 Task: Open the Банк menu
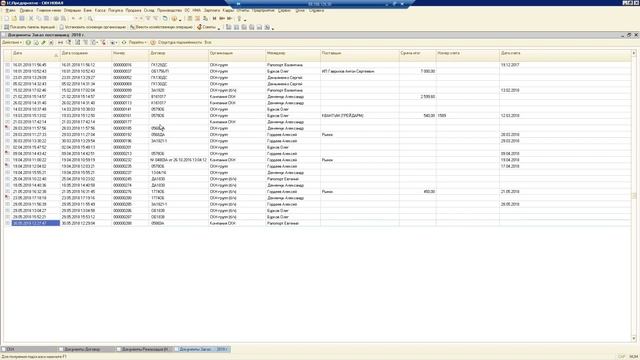click(88, 11)
